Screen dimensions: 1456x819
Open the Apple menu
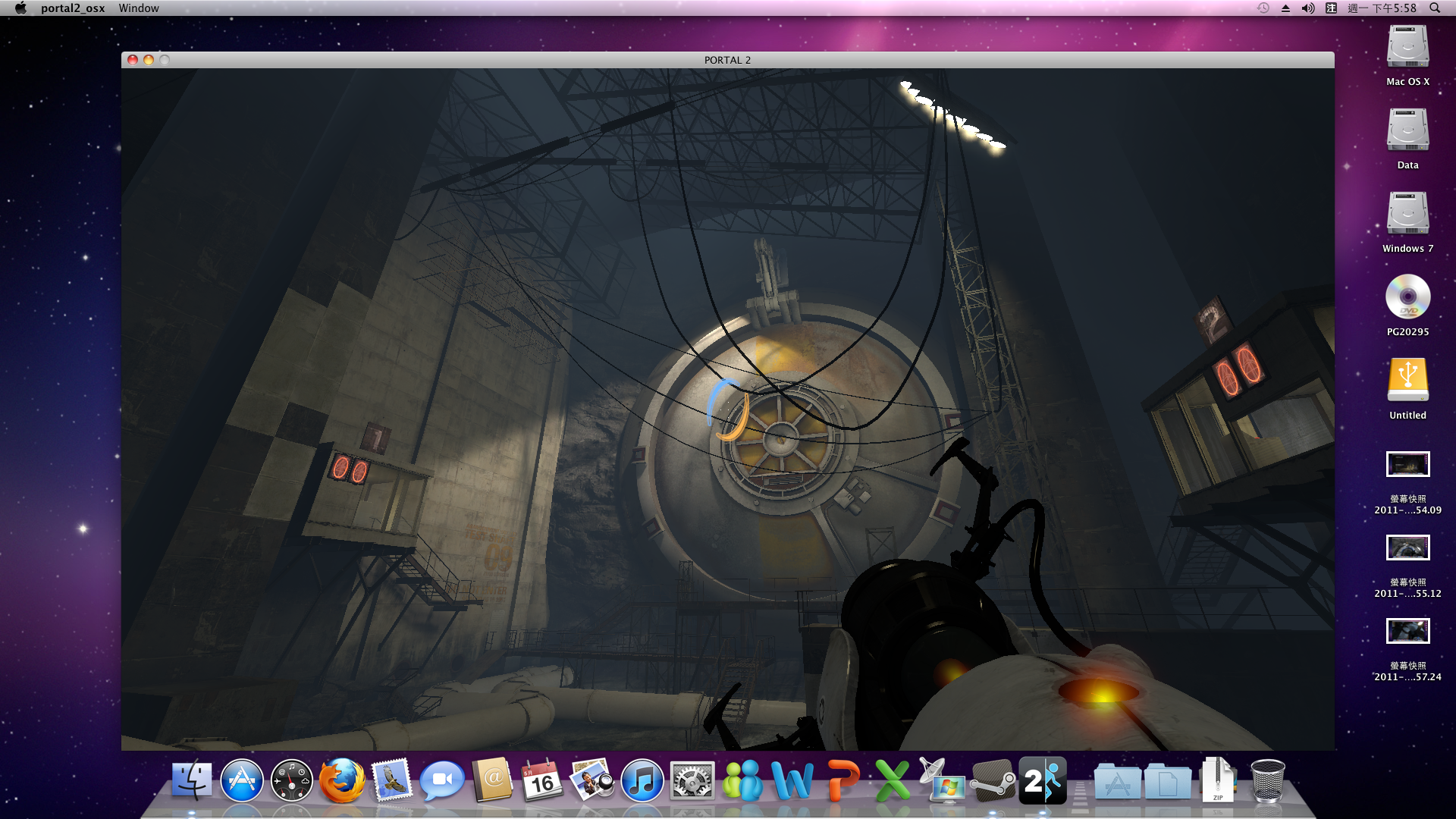pyautogui.click(x=20, y=8)
